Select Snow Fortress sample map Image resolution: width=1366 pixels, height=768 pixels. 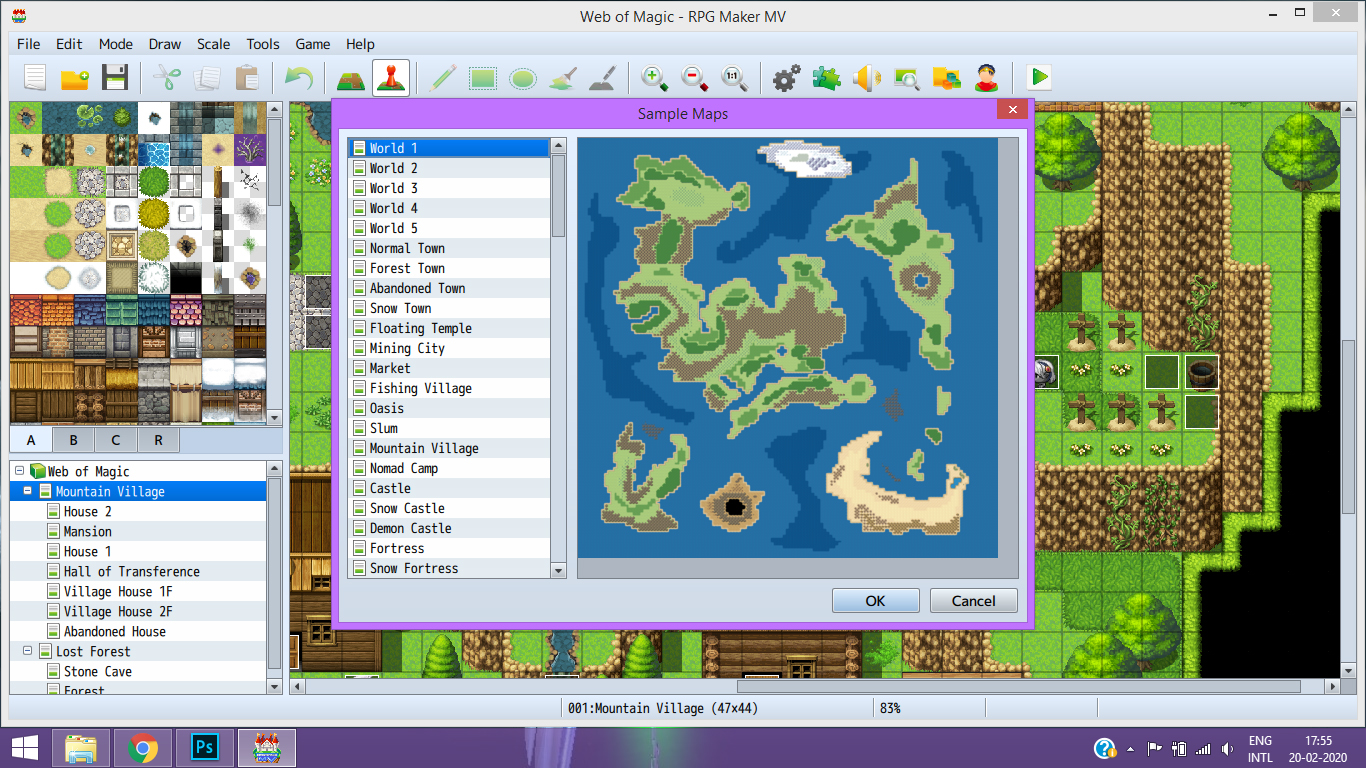point(450,568)
